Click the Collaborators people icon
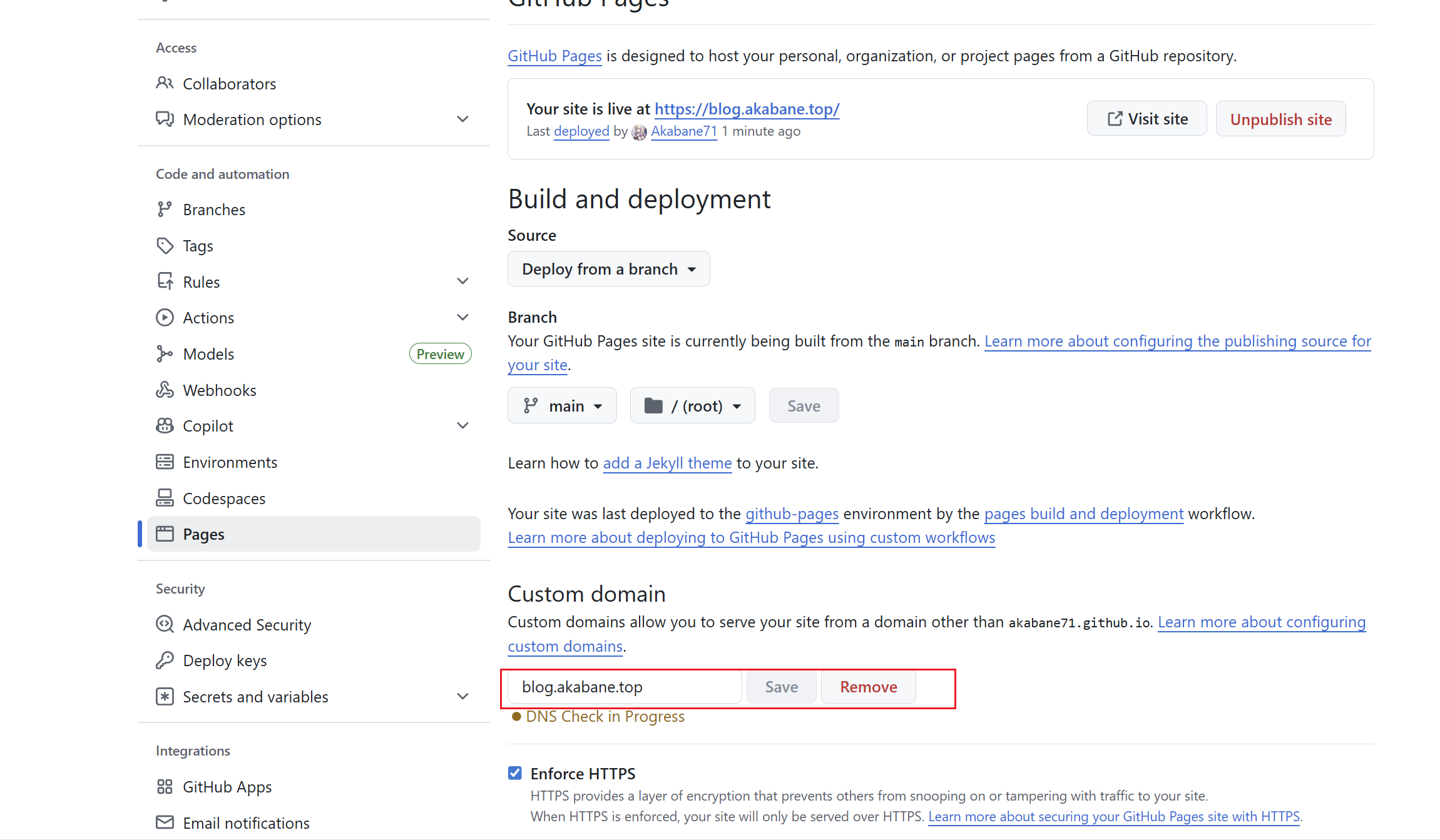 [165, 83]
